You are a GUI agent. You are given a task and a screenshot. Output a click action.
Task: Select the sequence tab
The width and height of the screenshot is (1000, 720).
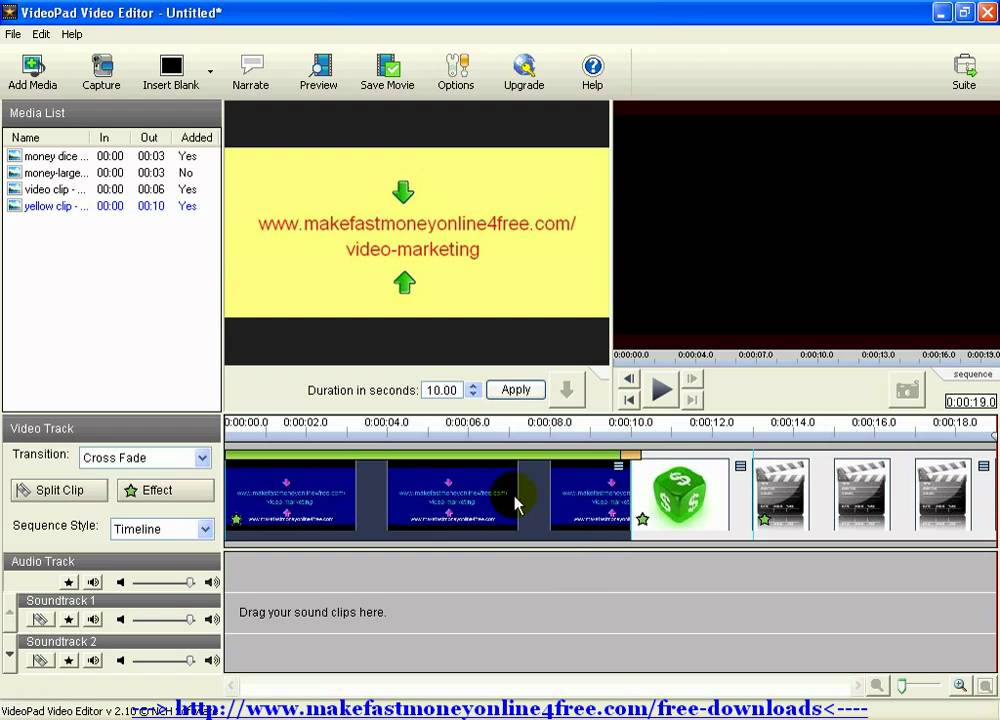(x=973, y=374)
